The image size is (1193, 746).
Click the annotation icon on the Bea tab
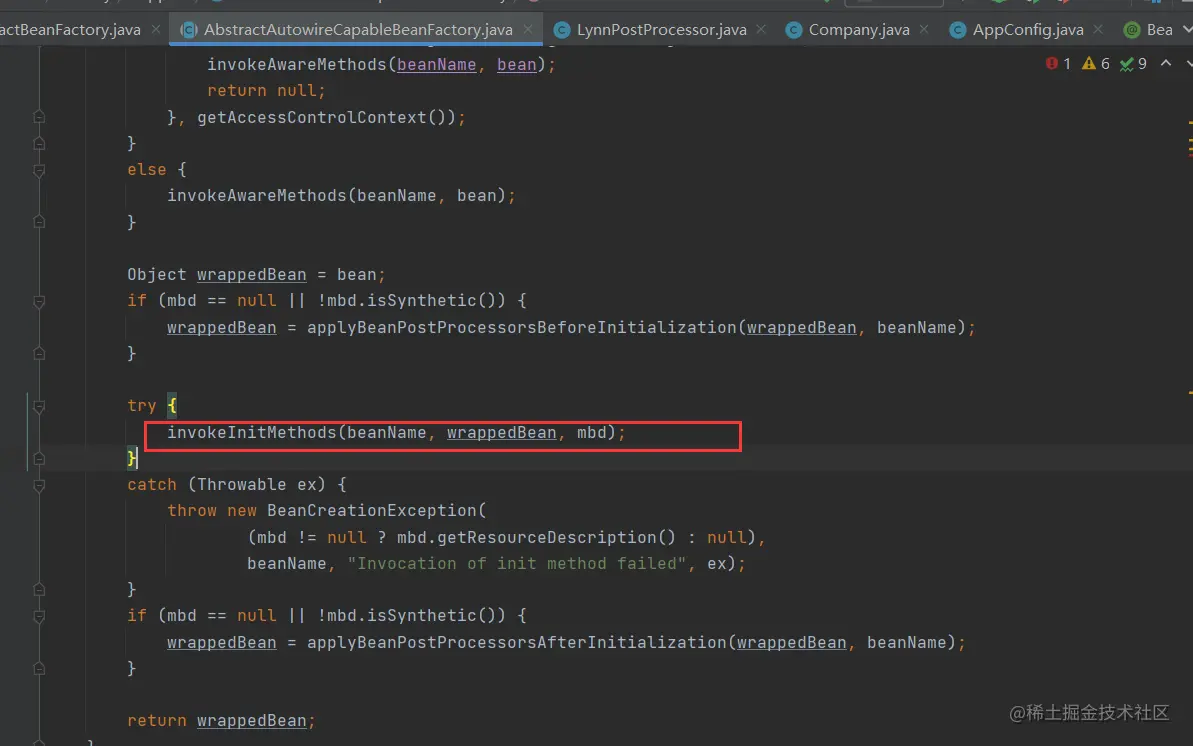click(x=1132, y=30)
